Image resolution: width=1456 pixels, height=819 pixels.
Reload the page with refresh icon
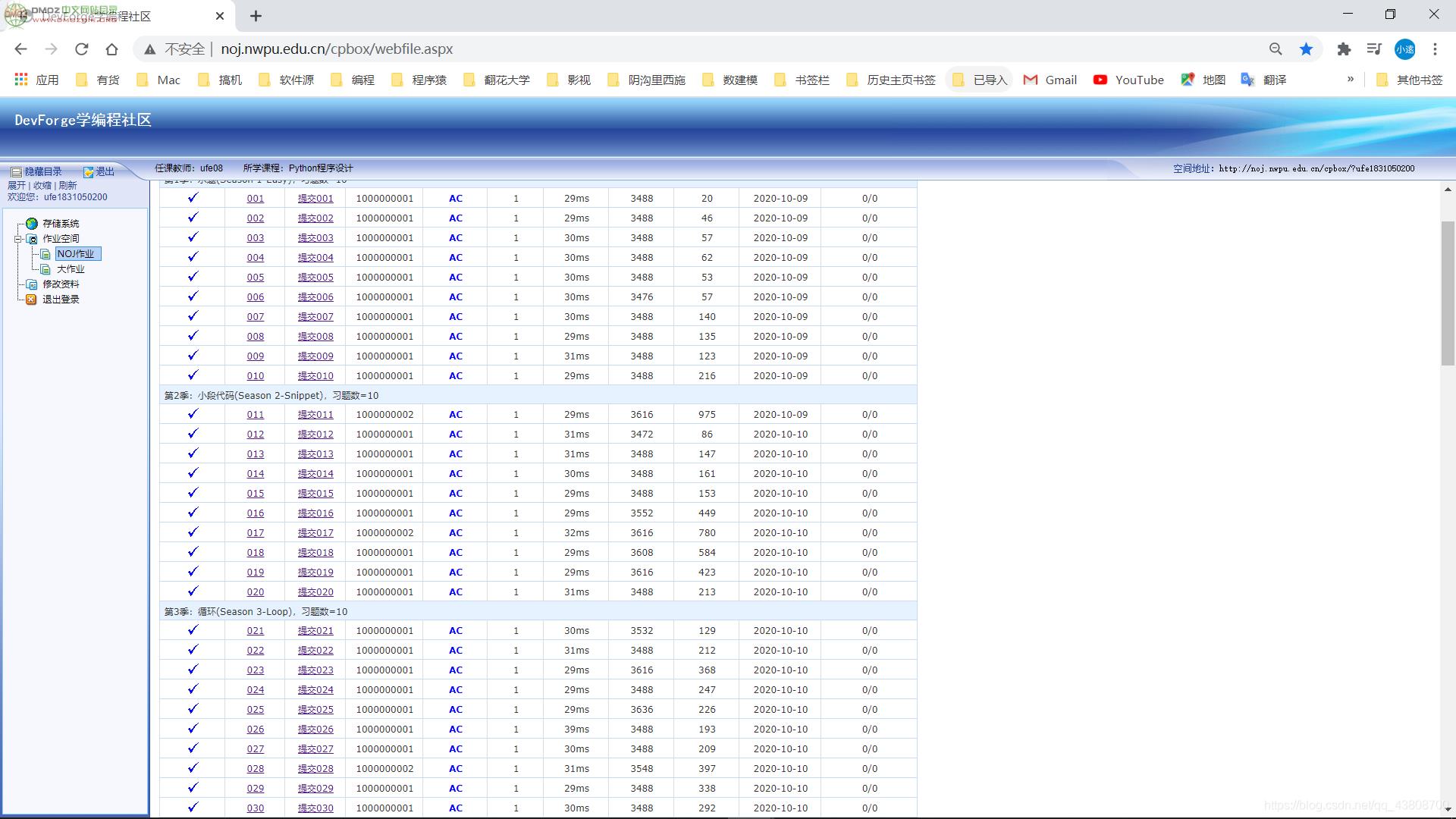81,49
